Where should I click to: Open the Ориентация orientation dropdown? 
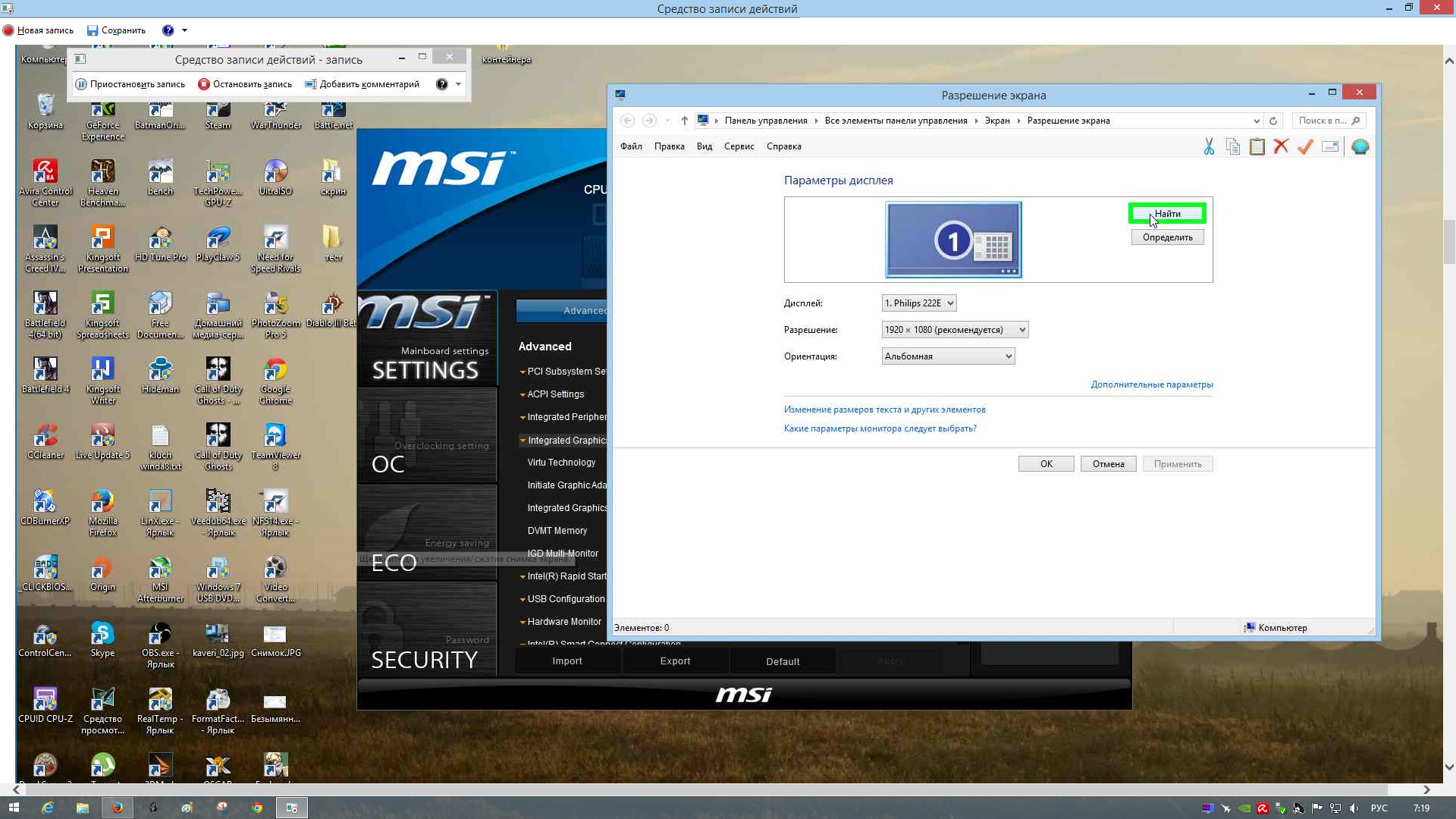948,356
